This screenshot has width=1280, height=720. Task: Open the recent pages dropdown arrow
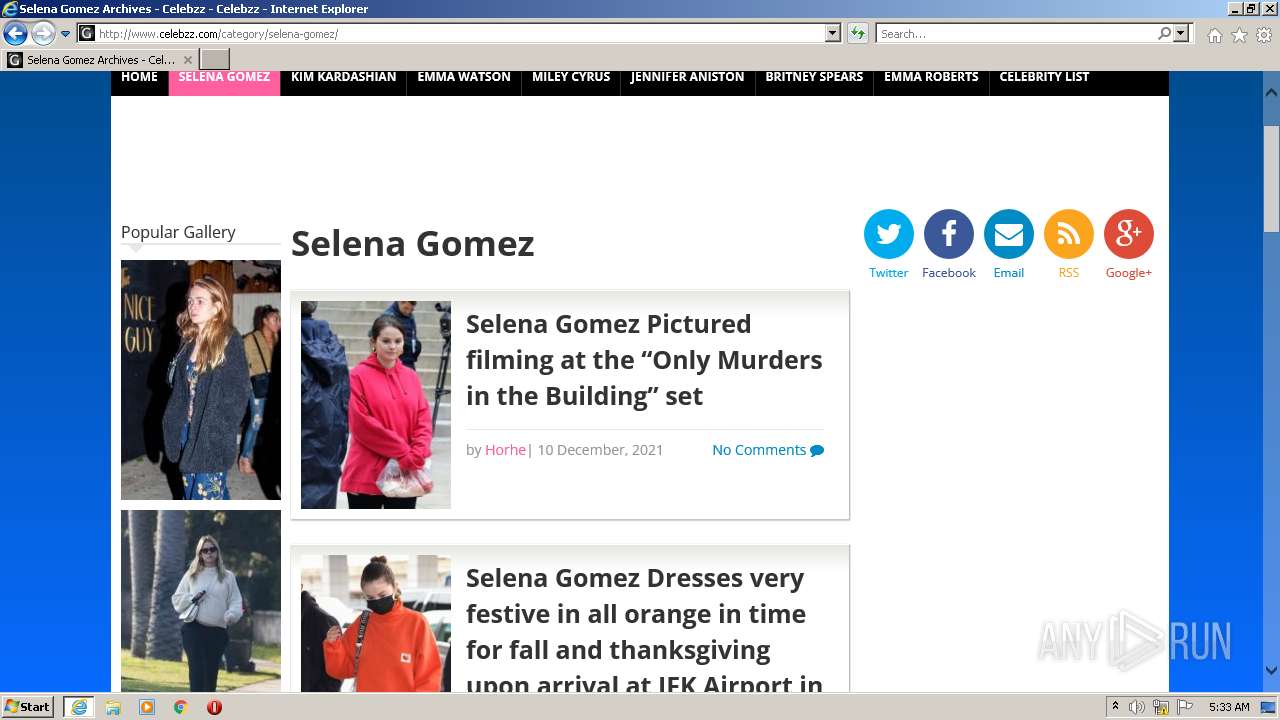[65, 34]
